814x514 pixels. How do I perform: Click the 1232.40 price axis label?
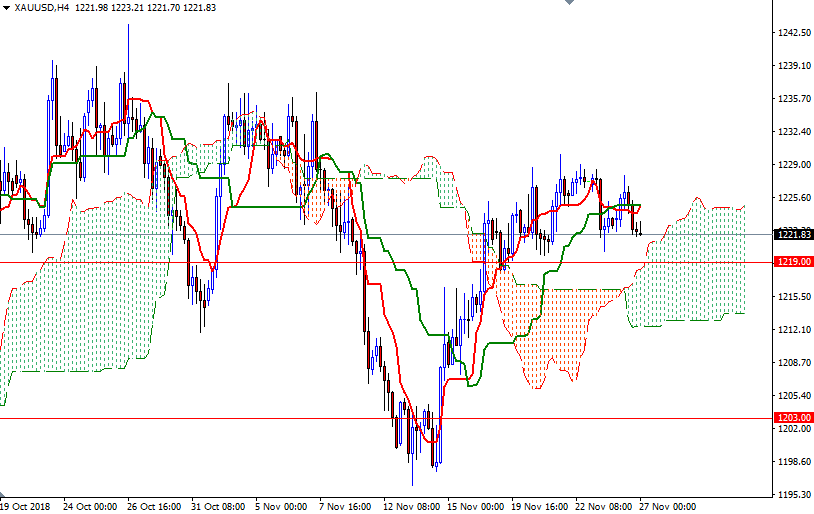(x=792, y=132)
